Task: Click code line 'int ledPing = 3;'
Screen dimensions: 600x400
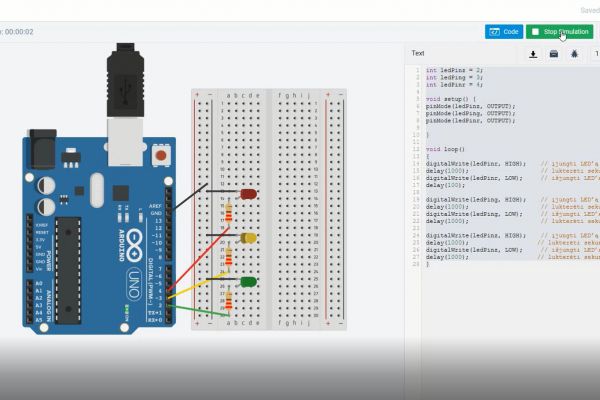Action: 454,78
